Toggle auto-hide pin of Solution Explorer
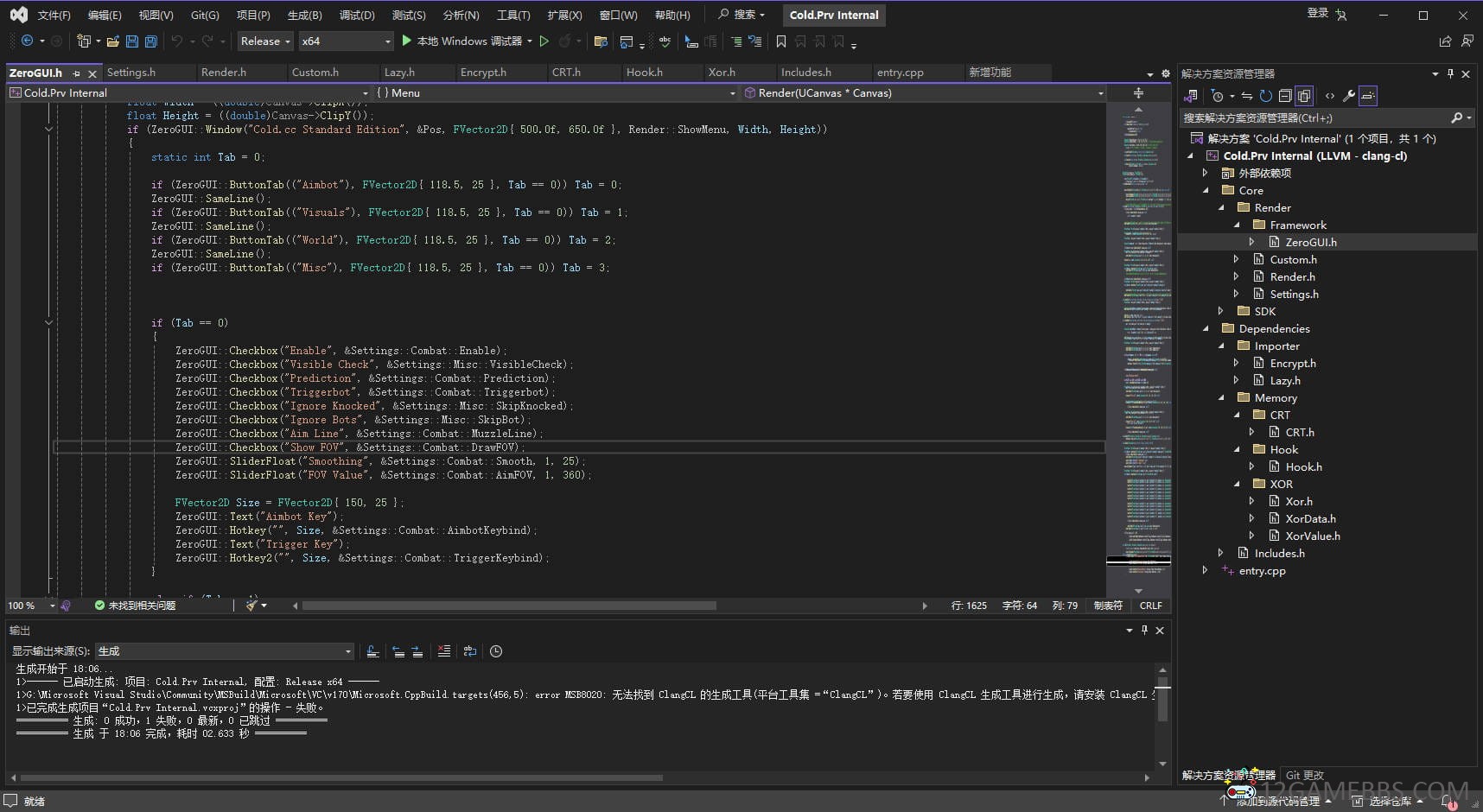Image resolution: width=1483 pixels, height=812 pixels. [x=1450, y=74]
